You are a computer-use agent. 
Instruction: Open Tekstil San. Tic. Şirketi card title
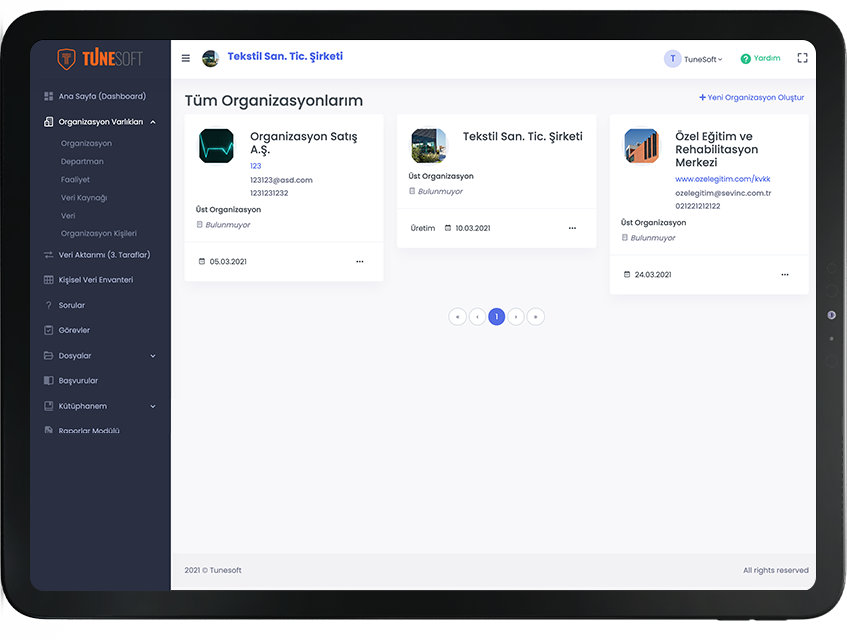(x=523, y=137)
